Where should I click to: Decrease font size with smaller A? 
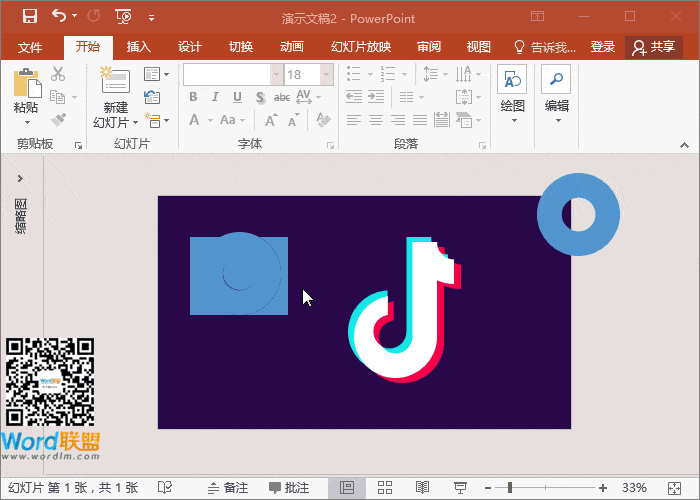(x=293, y=121)
